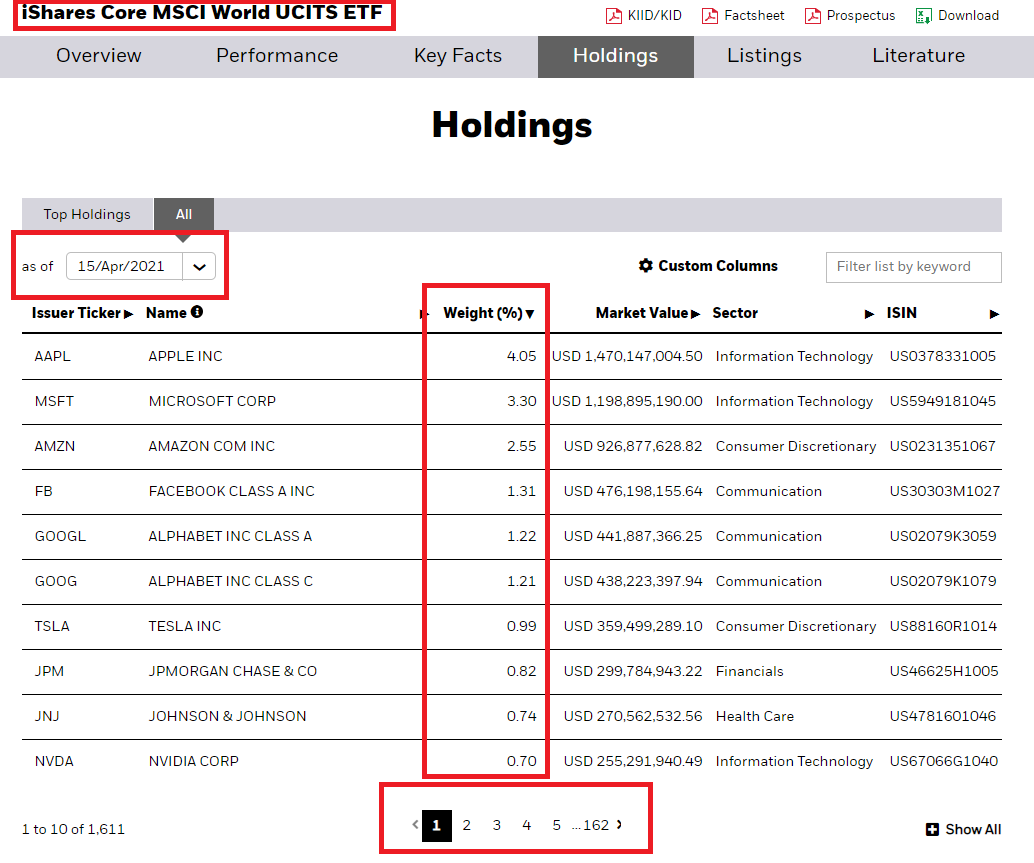Click the Show All plus icon
This screenshot has height=863, width=1034.
(932, 829)
